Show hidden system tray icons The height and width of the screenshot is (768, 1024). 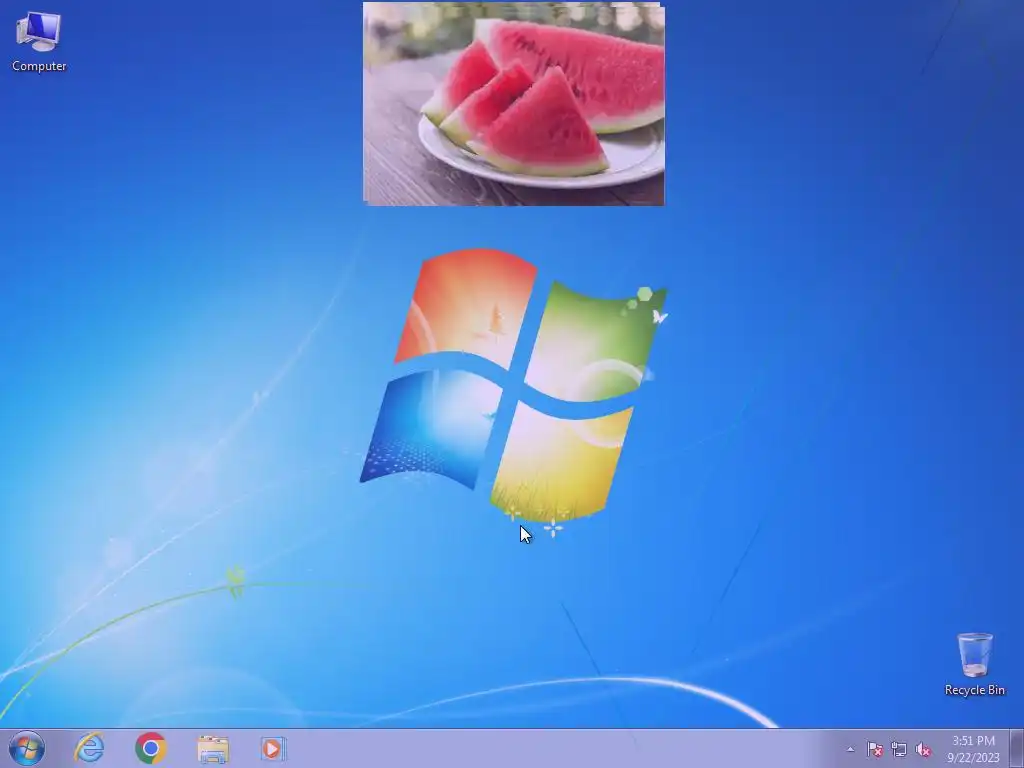[850, 750]
